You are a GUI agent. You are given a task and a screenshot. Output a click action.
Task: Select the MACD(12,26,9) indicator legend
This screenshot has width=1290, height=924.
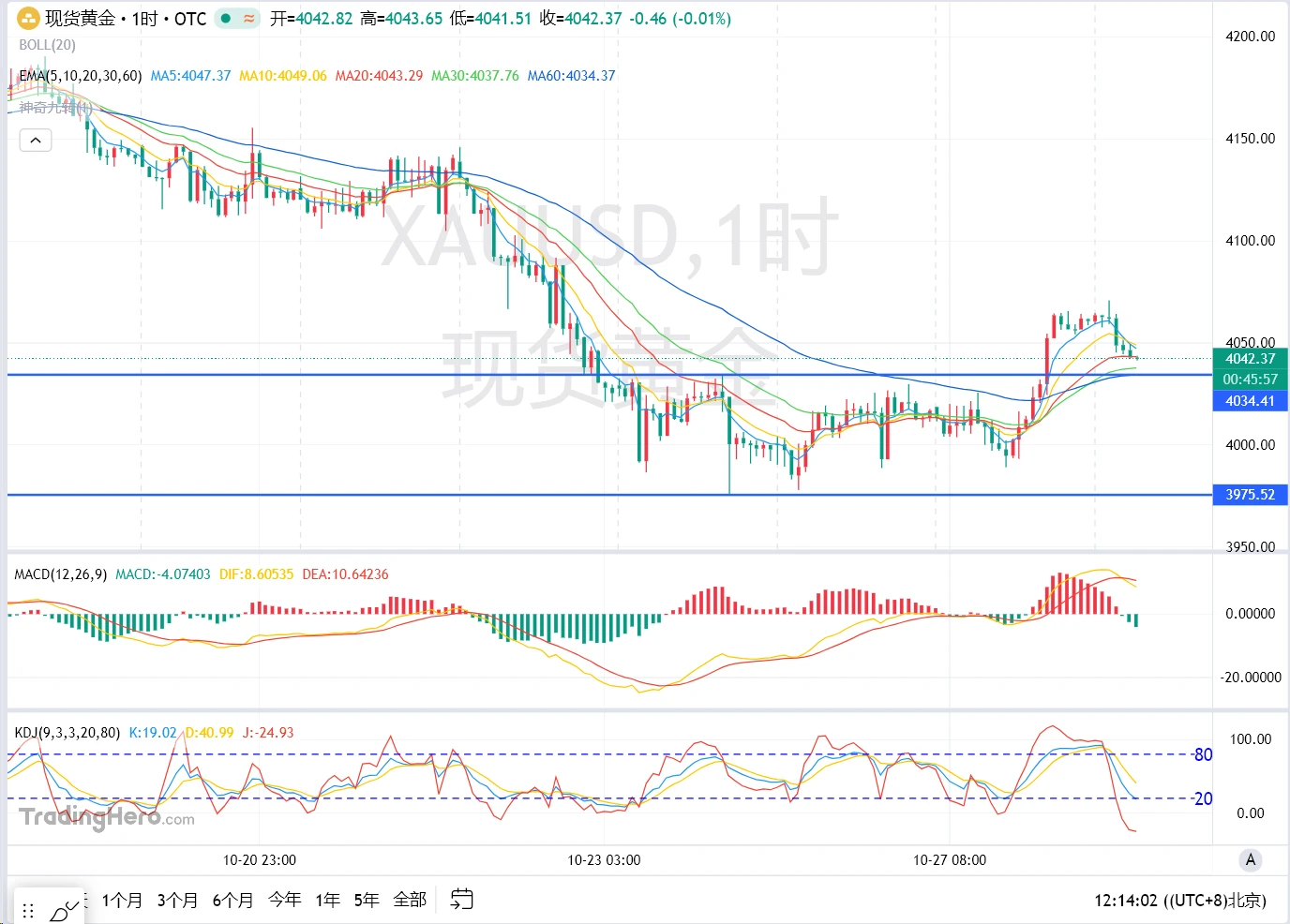click(61, 574)
